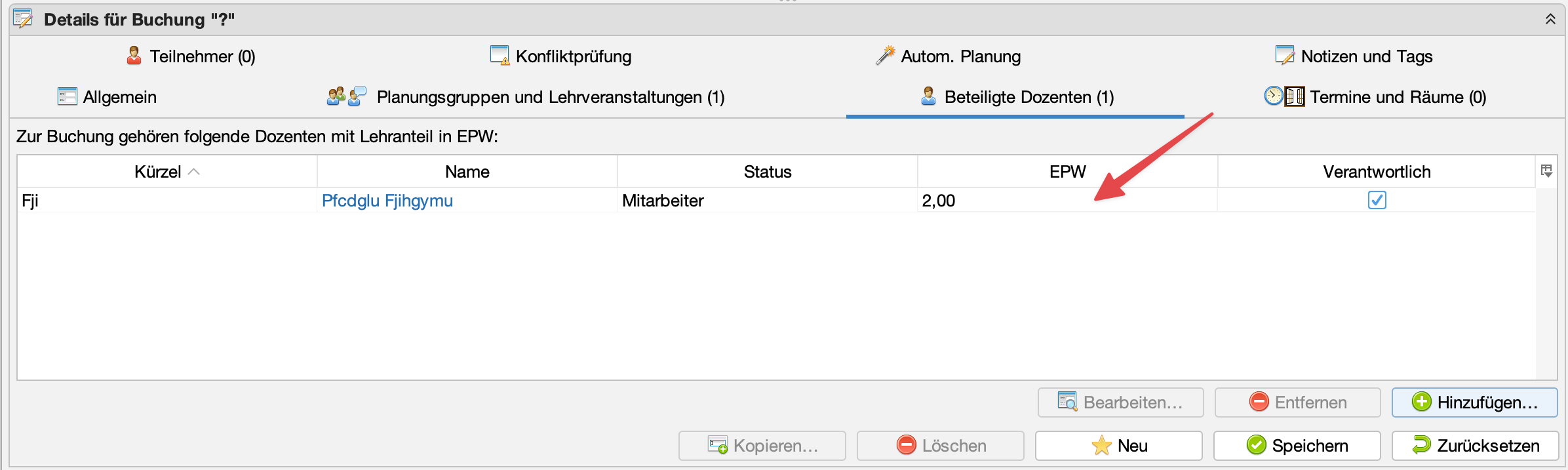This screenshot has height=470, width=1568.
Task: Click the Autom. Planung magic wand icon
Action: tap(885, 56)
